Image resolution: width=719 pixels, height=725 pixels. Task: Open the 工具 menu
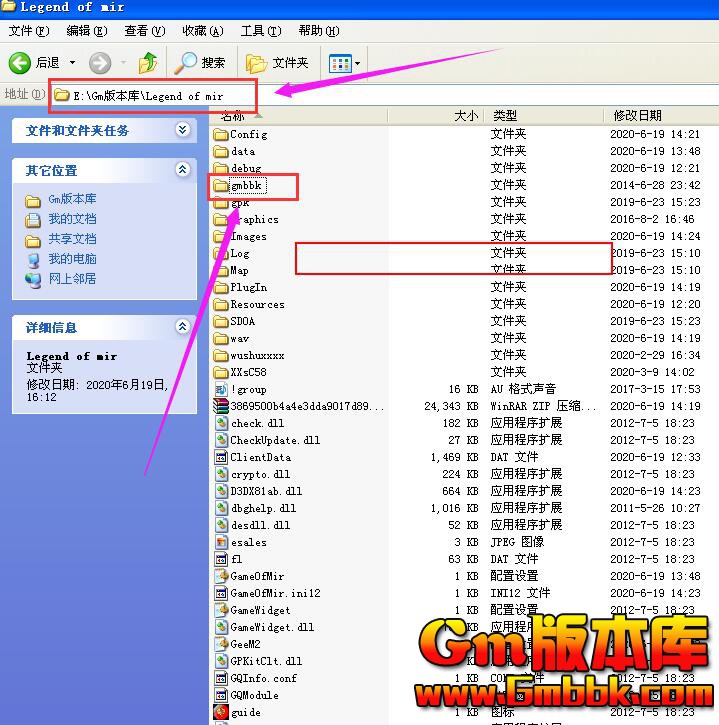260,31
